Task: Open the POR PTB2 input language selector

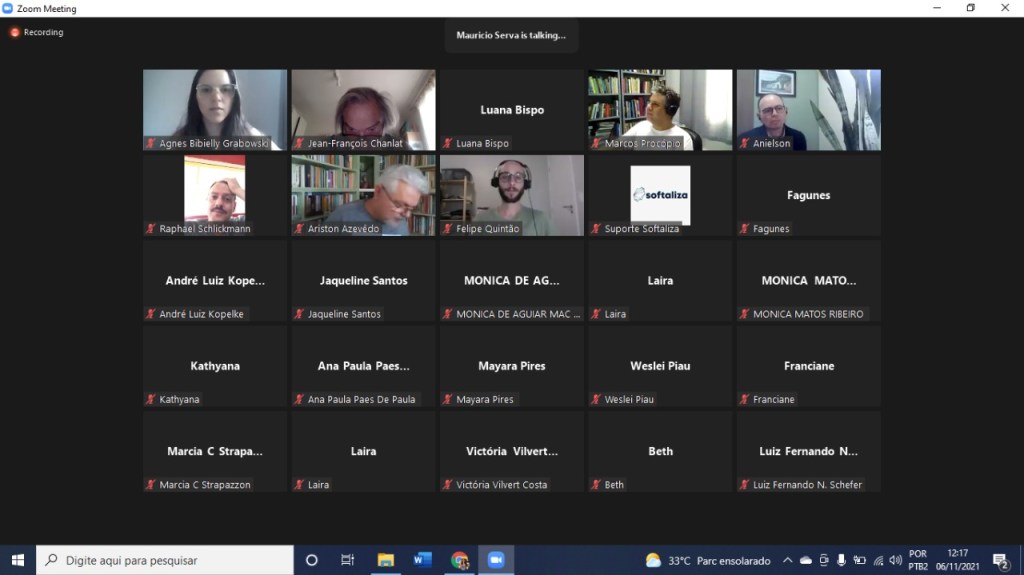Action: click(x=918, y=560)
